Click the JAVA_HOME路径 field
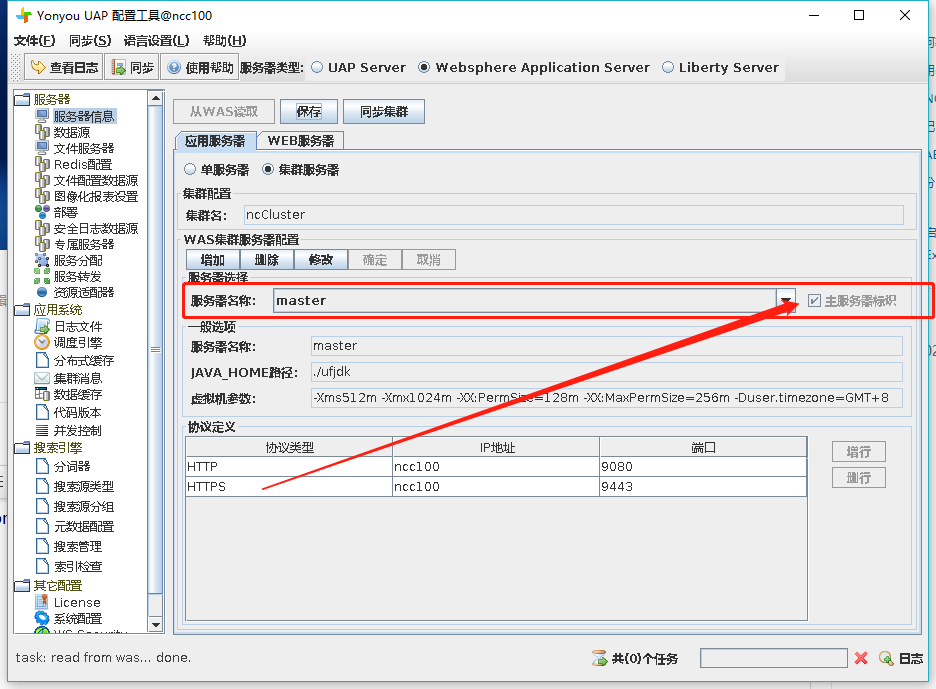 pyautogui.click(x=606, y=372)
